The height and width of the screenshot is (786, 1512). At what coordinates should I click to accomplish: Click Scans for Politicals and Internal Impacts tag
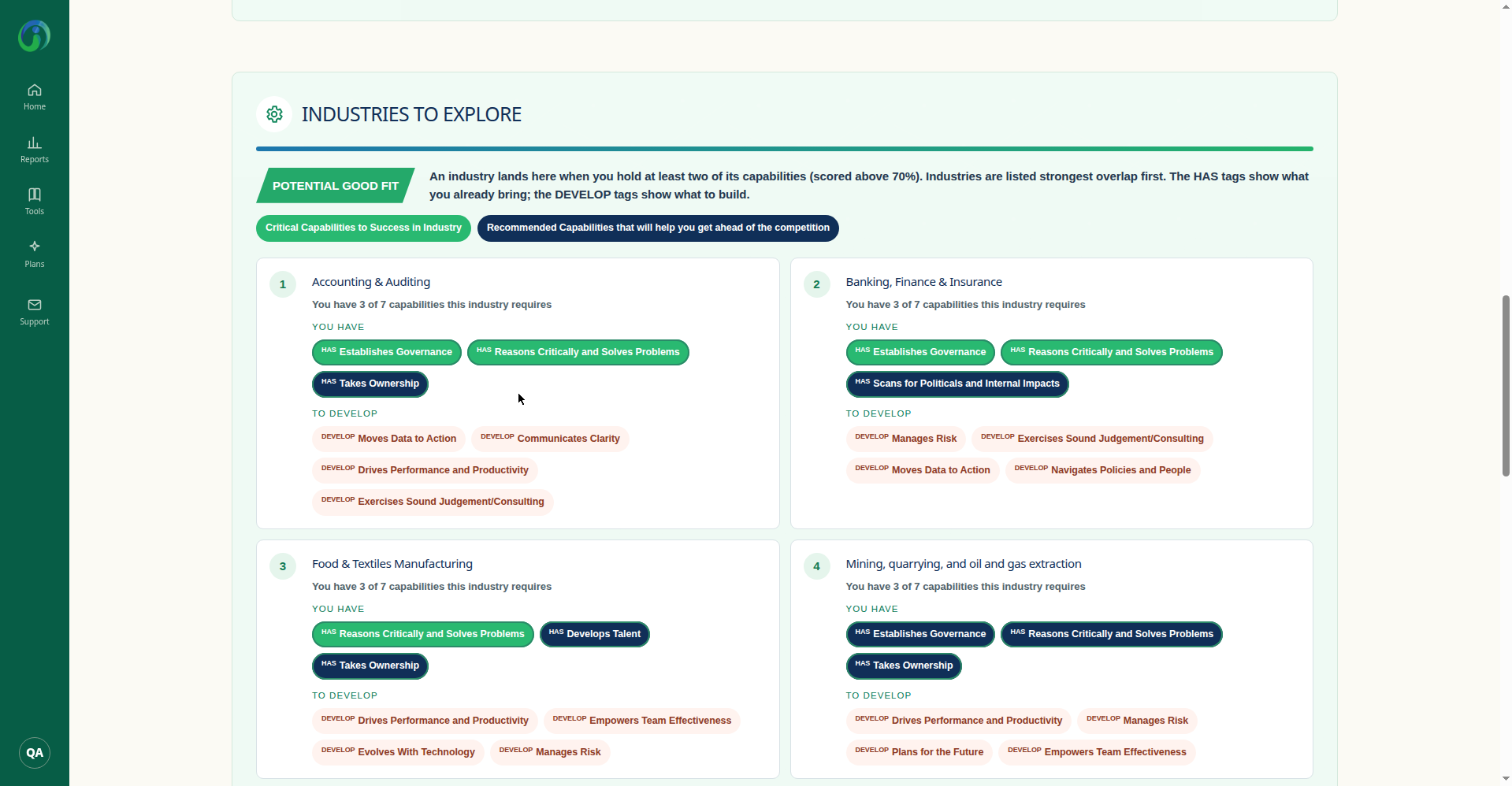click(957, 384)
